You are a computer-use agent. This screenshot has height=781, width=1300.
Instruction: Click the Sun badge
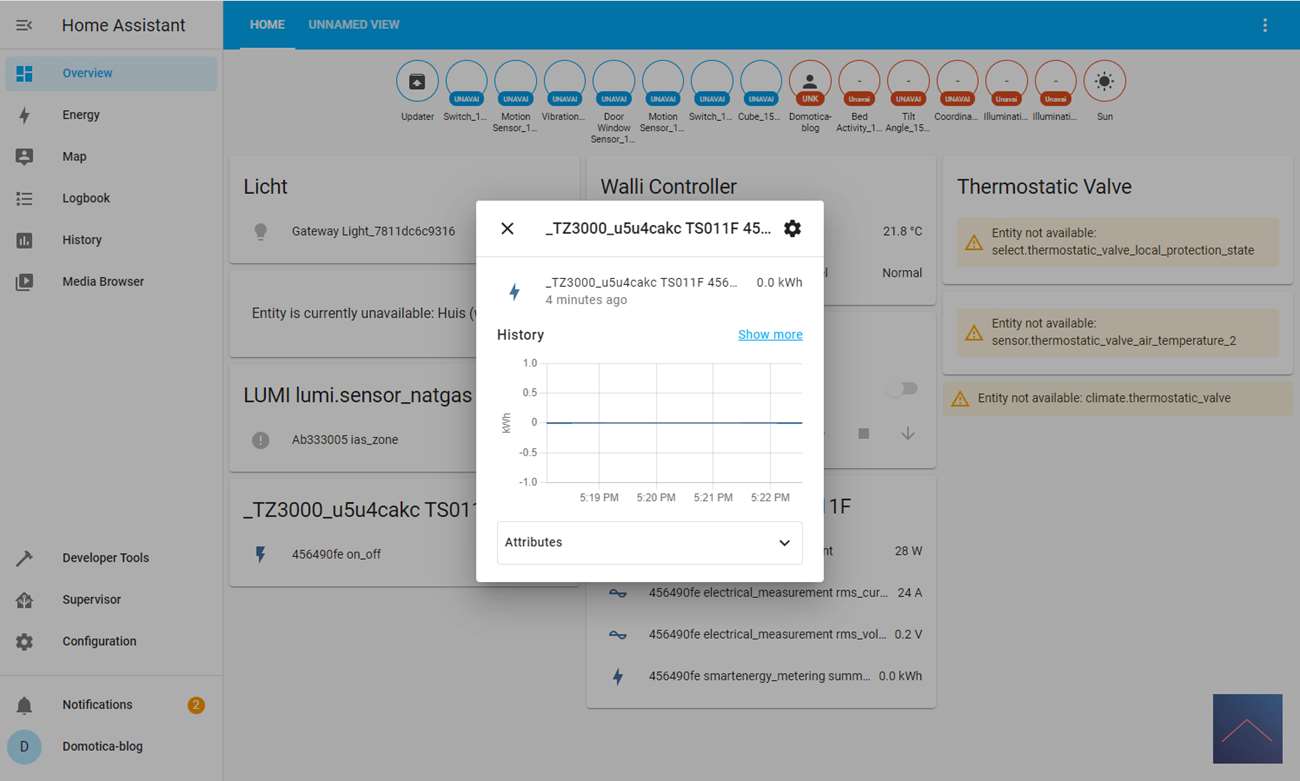click(x=1104, y=82)
